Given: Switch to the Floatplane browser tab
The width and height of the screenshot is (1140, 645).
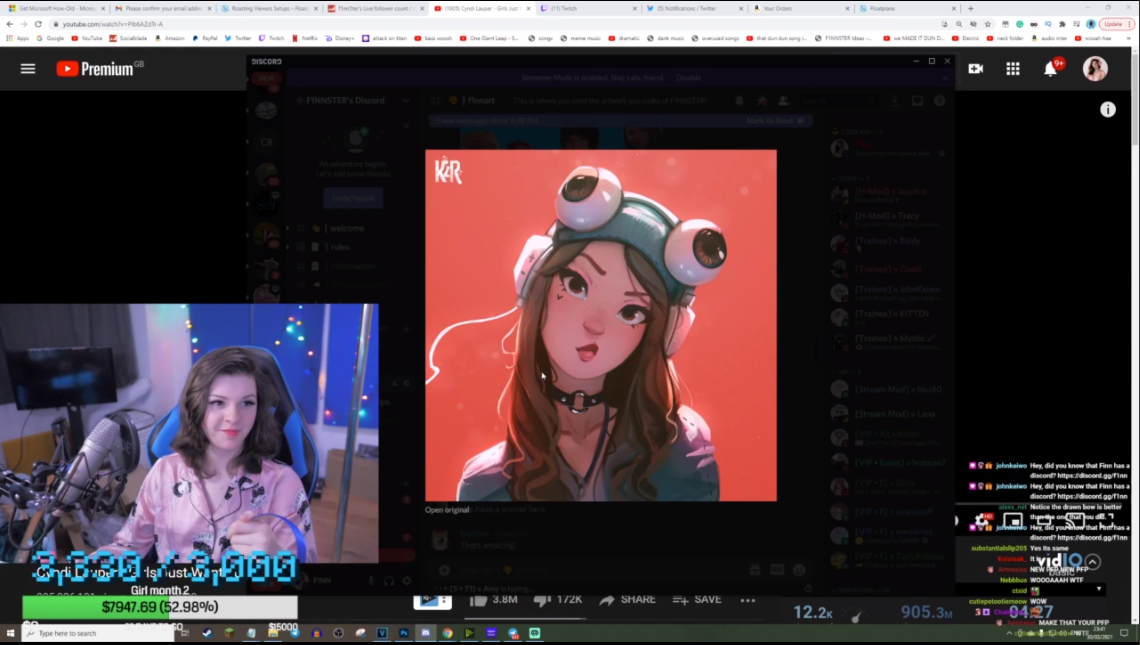Looking at the screenshot, I should coord(906,8).
